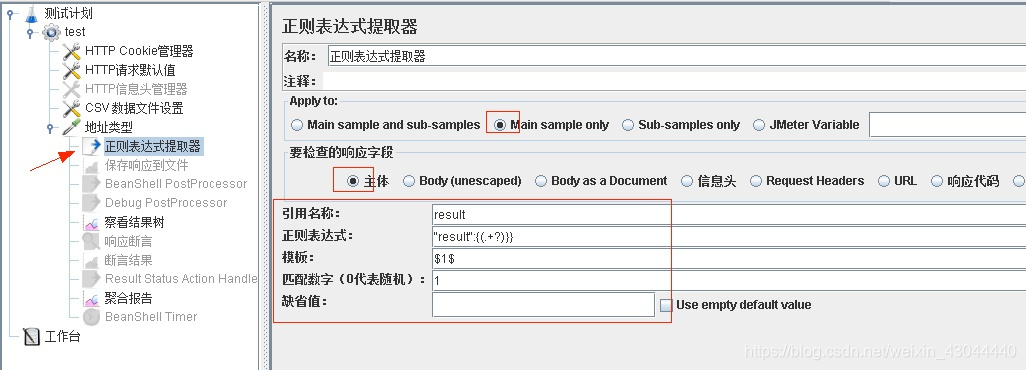Screen dimensions: 1026x370
Task: Open Debug PostProcessor tree item
Action: point(166,204)
